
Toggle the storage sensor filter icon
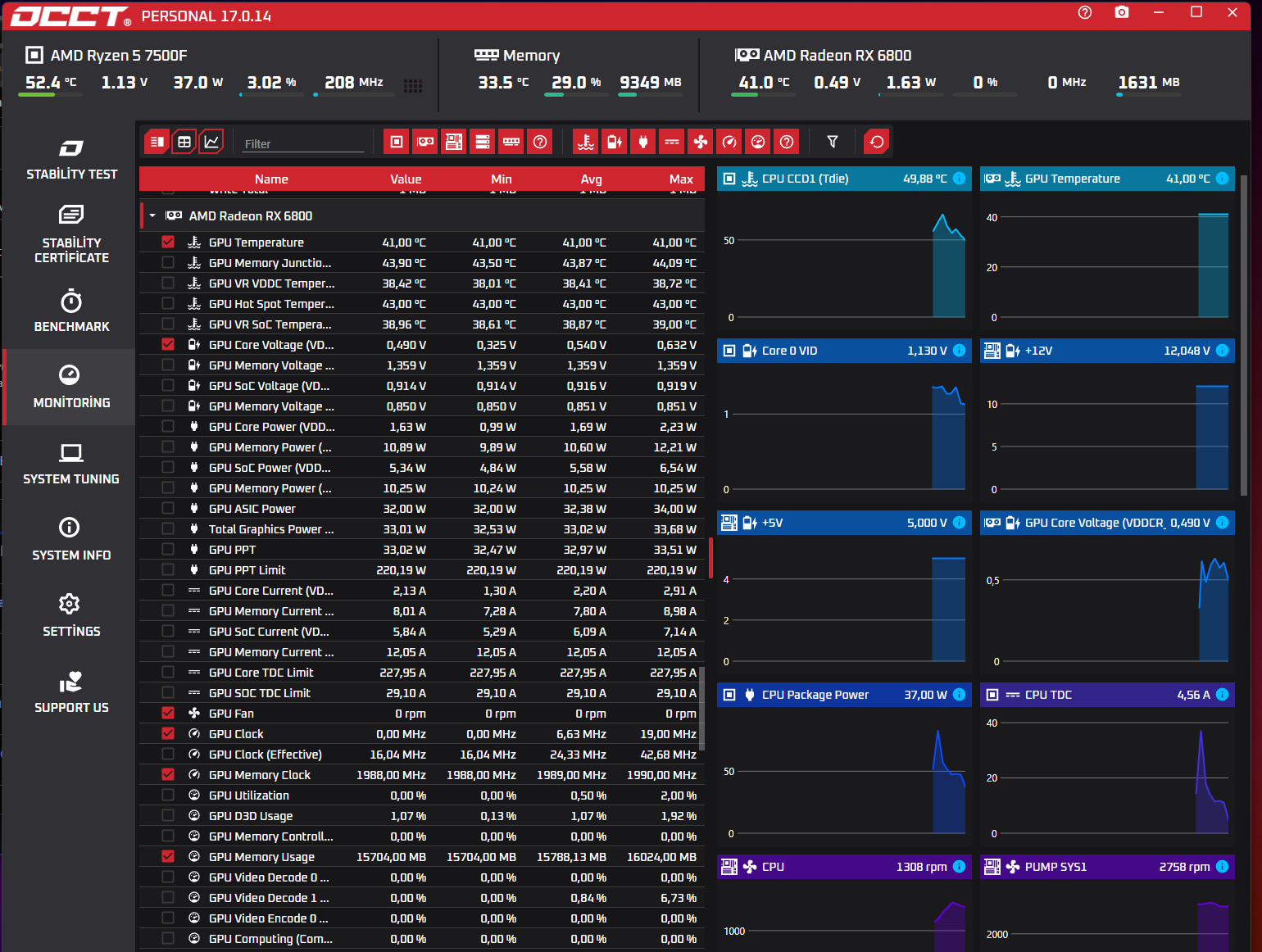click(x=483, y=142)
